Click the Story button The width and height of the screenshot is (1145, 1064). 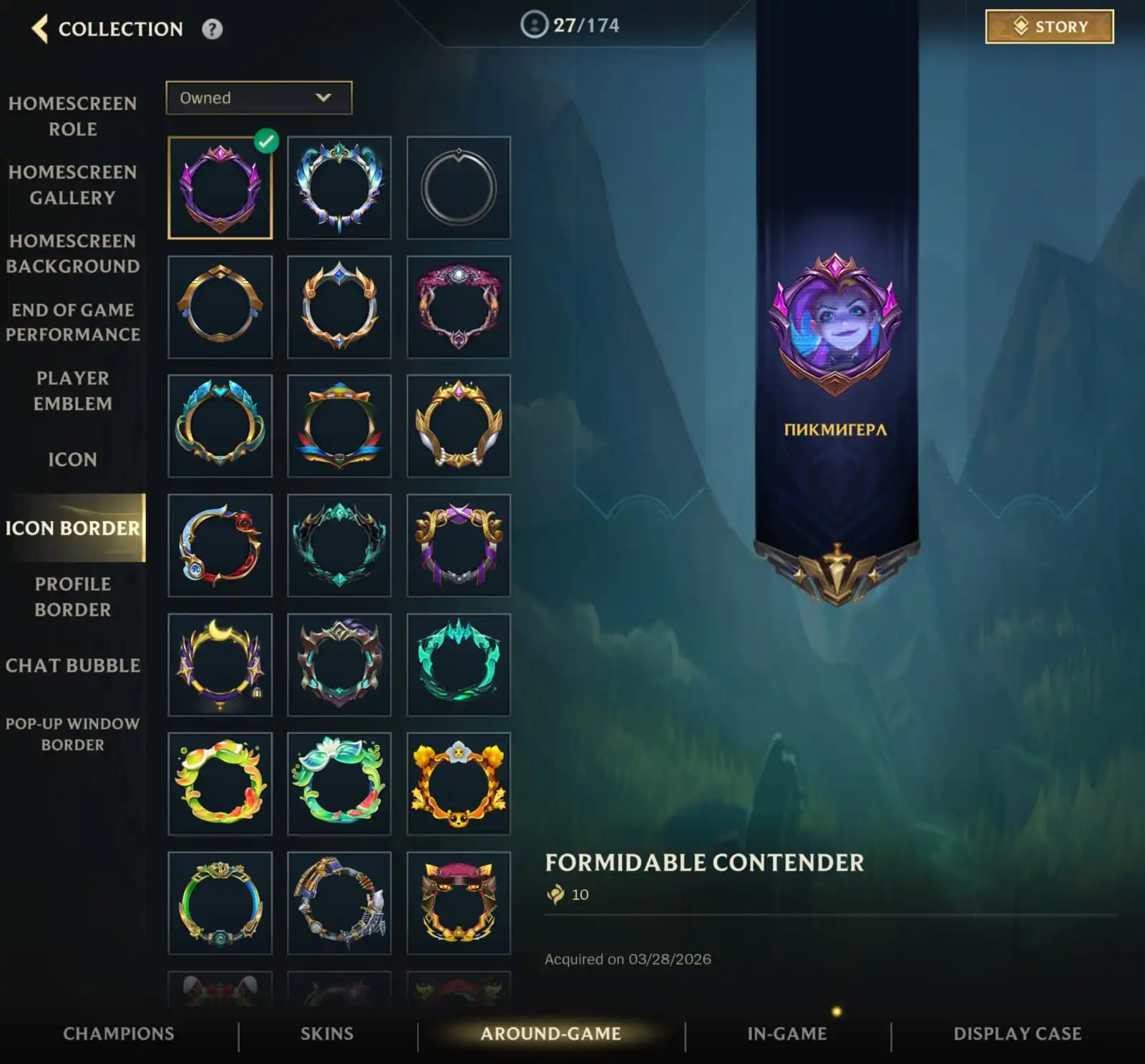click(x=1049, y=26)
